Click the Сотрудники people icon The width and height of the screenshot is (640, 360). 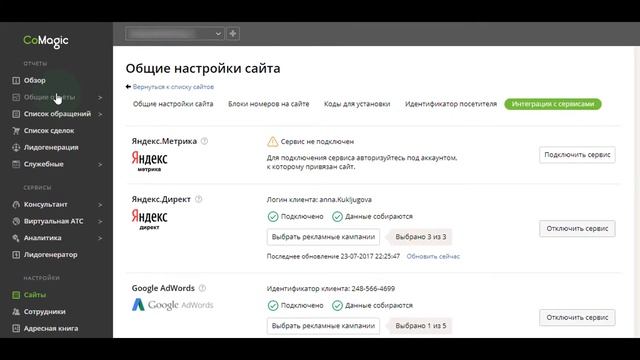click(16, 311)
